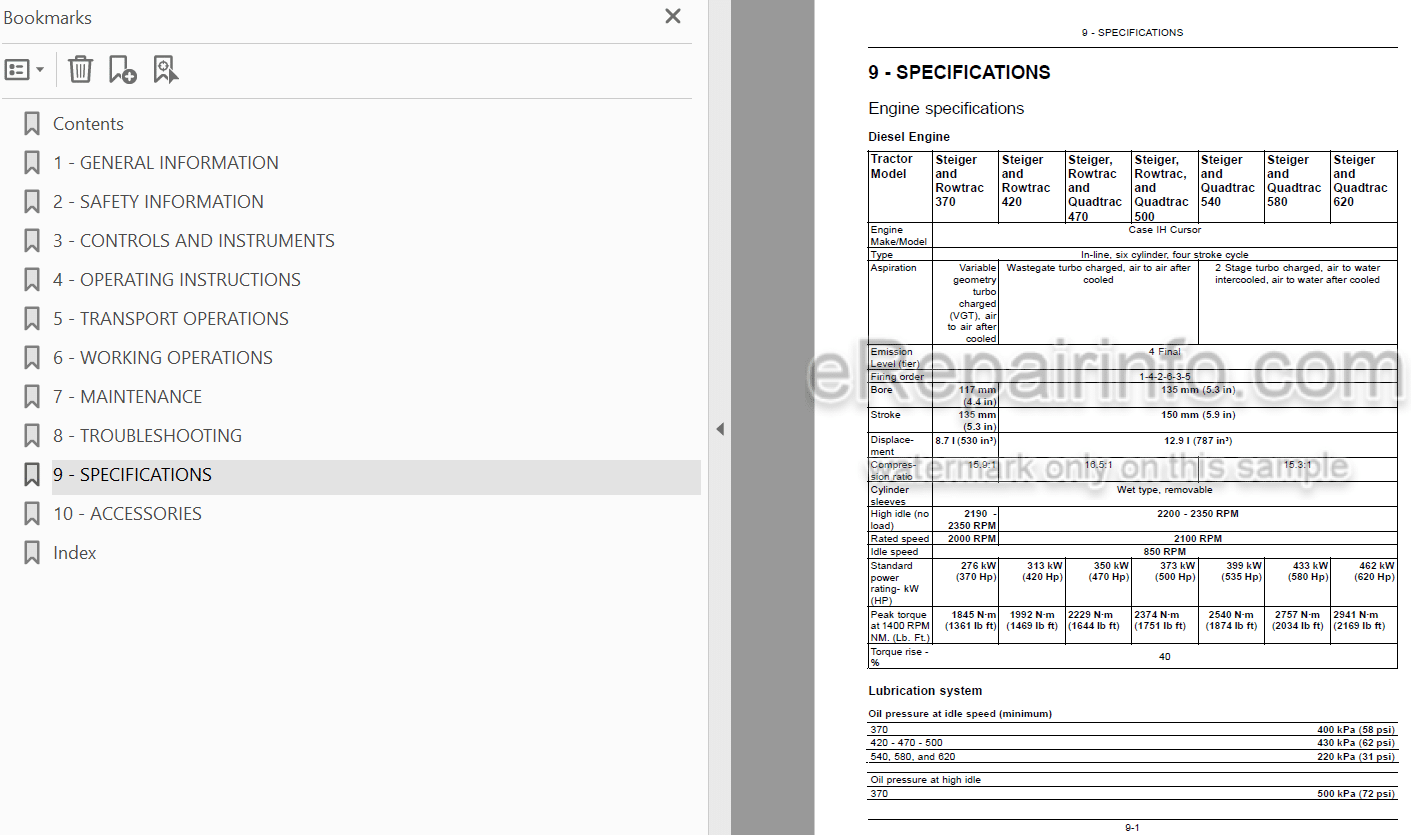Jump to 10 - ACCESSORIES bookmark
The image size is (1411, 835).
[x=127, y=514]
